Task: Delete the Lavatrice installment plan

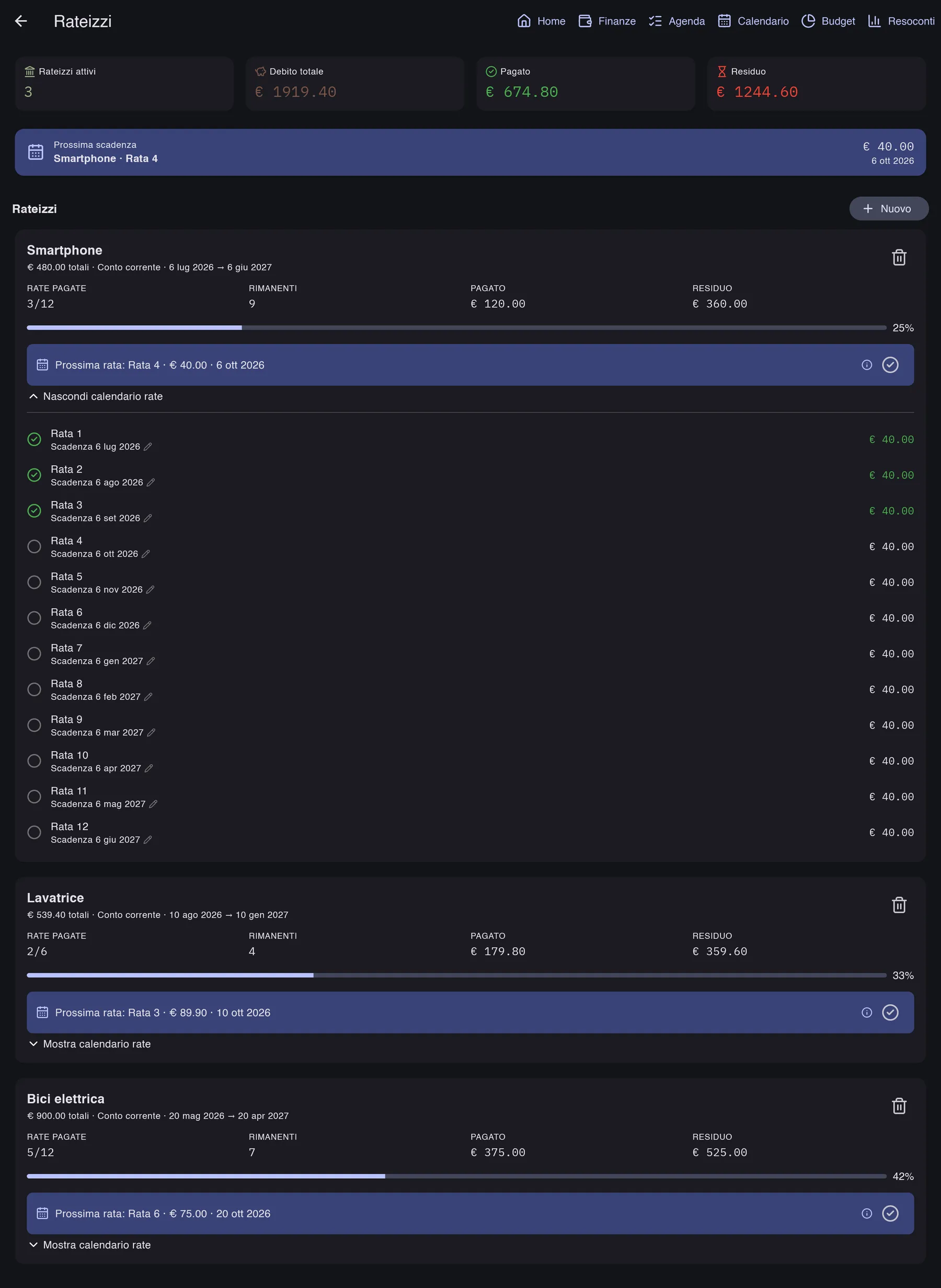Action: click(898, 905)
